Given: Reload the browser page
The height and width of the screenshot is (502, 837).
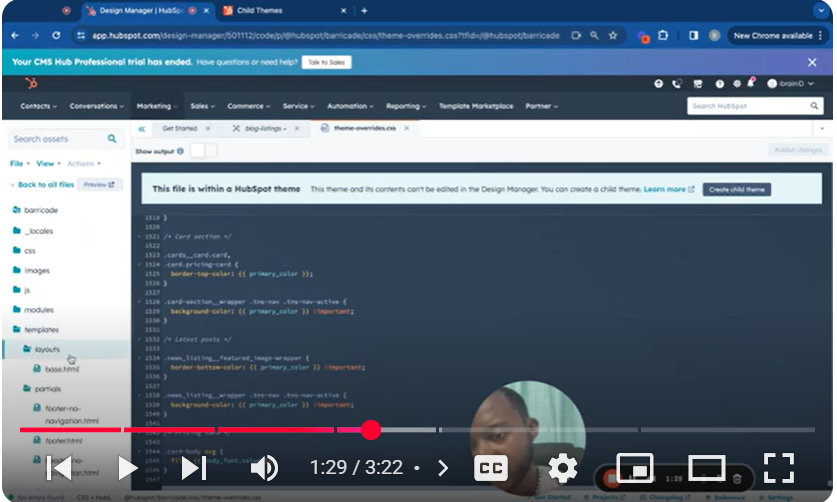Looking at the screenshot, I should click(56, 35).
